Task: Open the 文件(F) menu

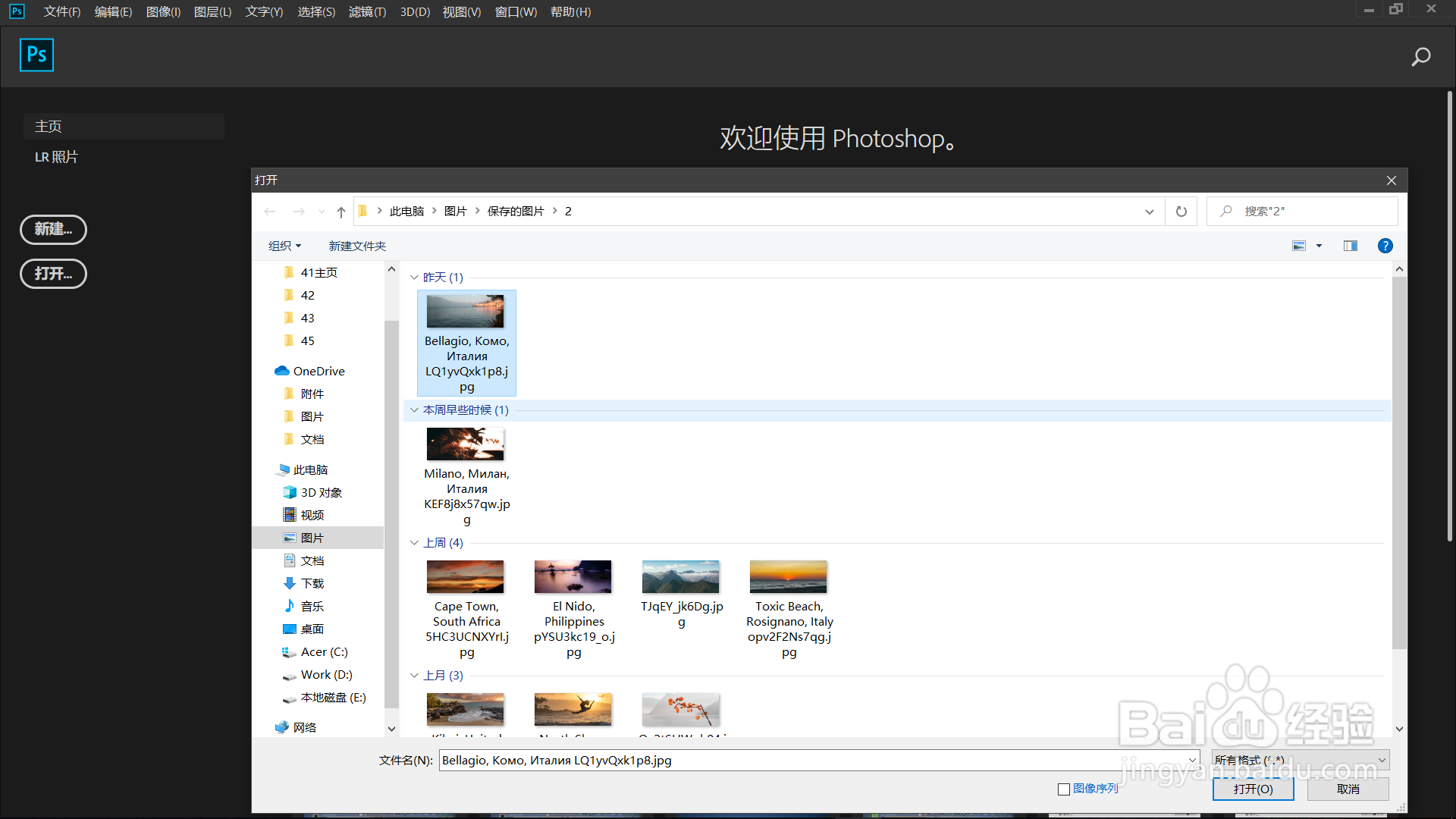Action: (62, 11)
